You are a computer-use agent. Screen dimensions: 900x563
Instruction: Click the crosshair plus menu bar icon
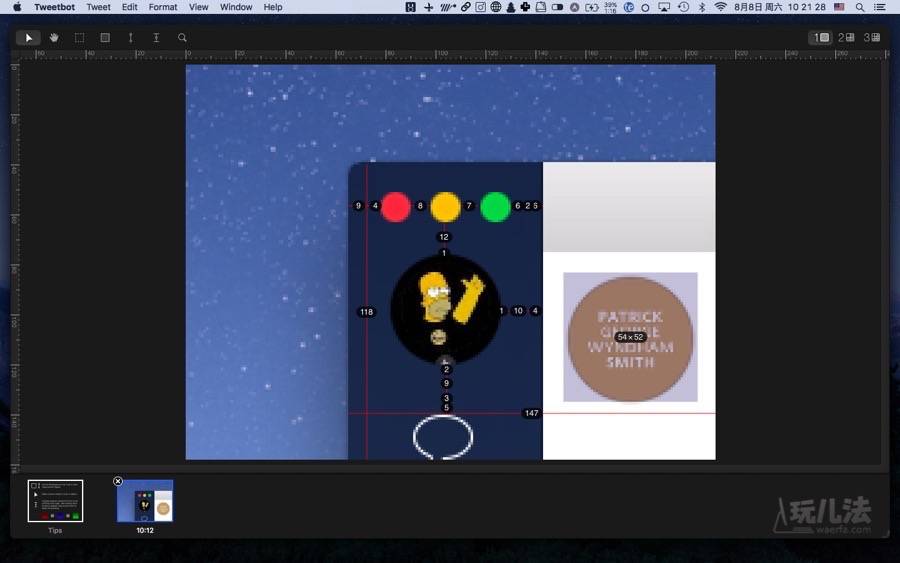(x=428, y=7)
